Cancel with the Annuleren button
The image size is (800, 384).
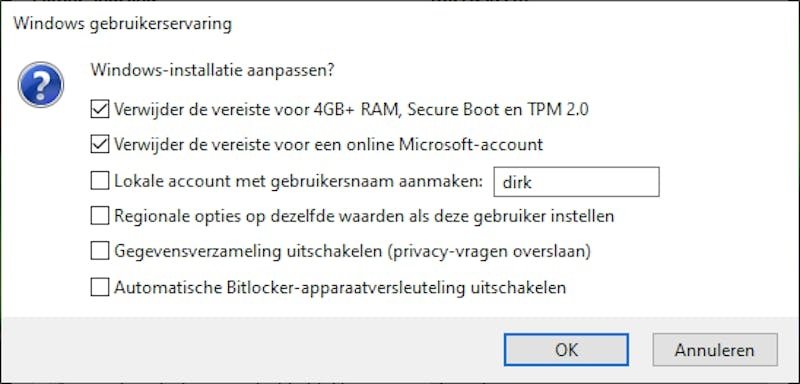coord(715,350)
